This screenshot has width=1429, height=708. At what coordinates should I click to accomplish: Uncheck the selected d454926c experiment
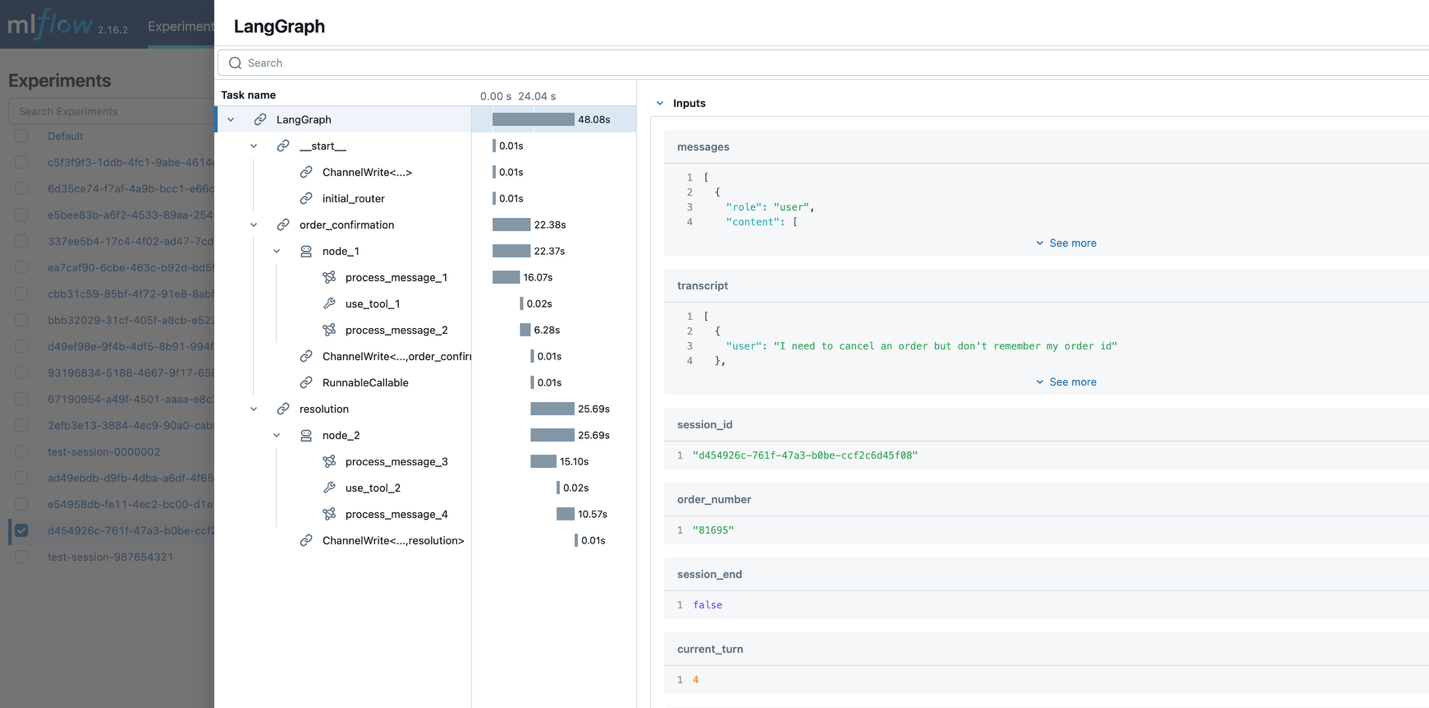pos(22,530)
